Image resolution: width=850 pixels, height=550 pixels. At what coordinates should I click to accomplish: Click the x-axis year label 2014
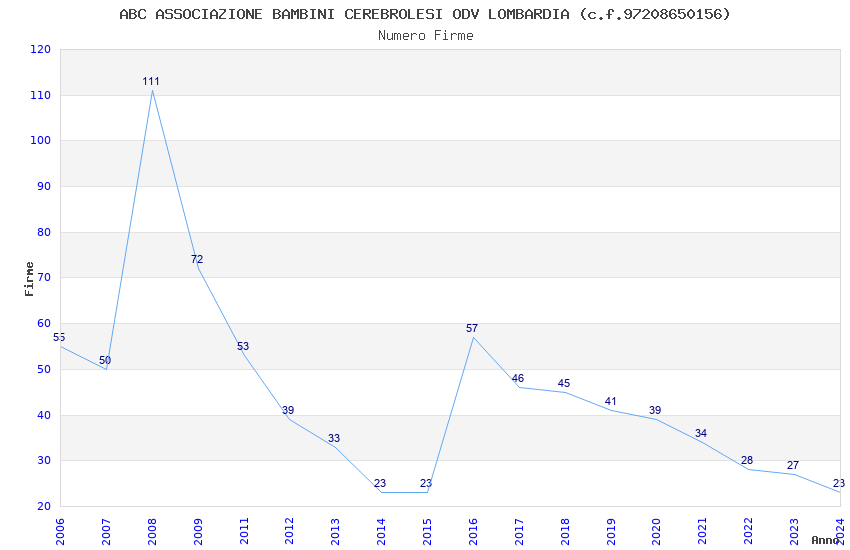click(x=381, y=532)
